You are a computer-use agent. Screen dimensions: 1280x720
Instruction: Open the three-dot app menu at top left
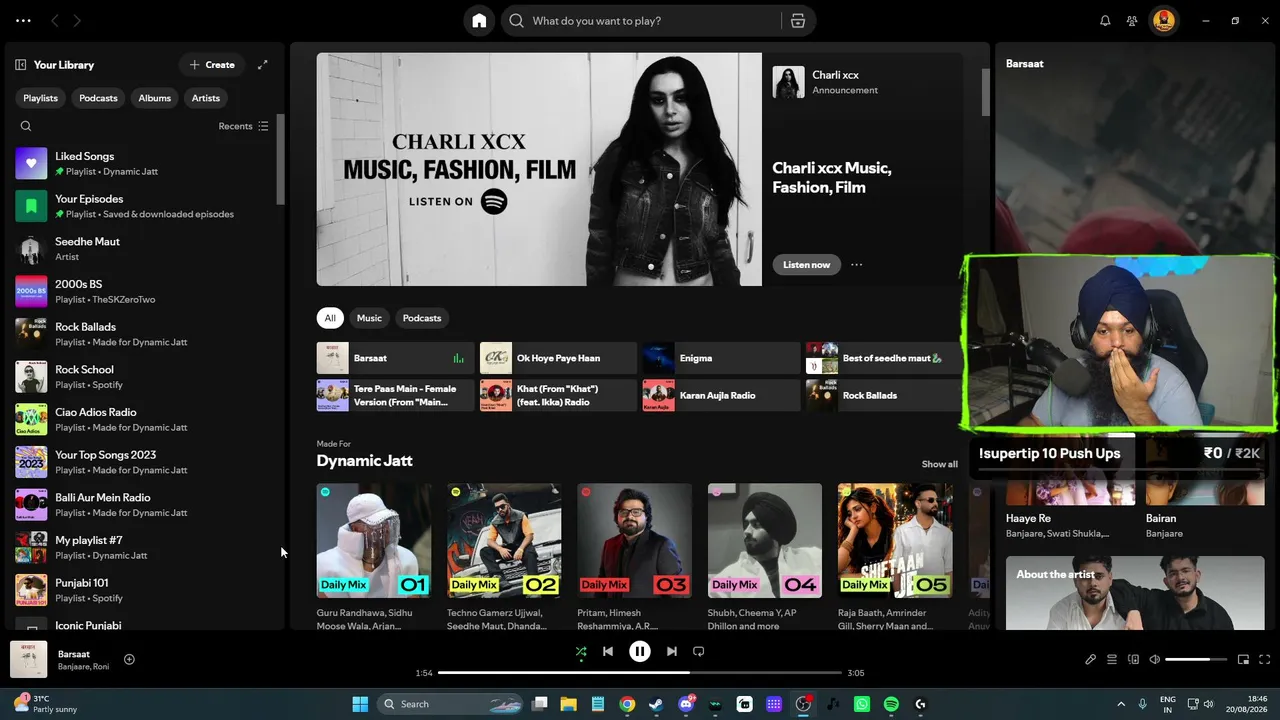pyautogui.click(x=23, y=21)
